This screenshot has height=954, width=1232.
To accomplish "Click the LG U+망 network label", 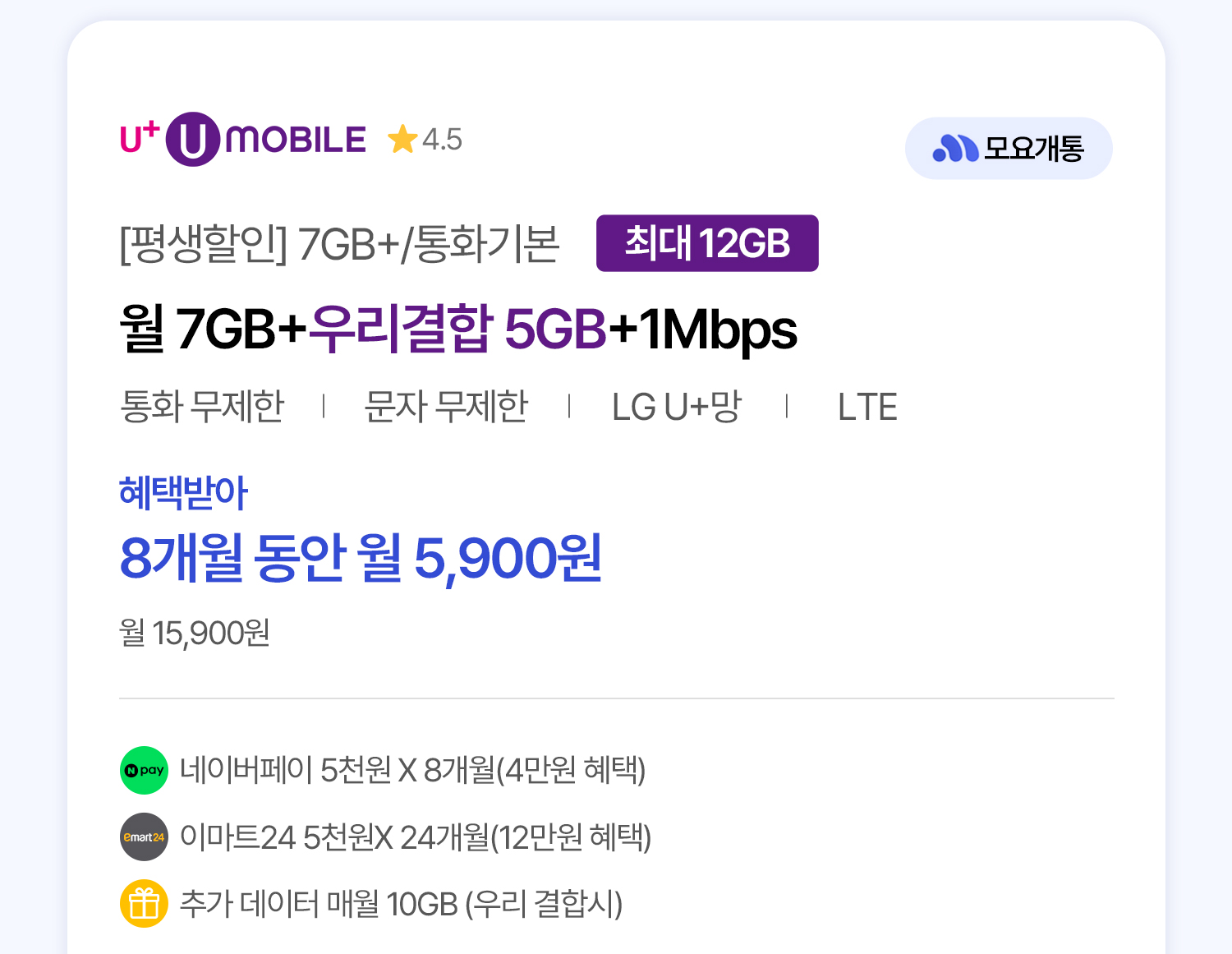I will coord(676,406).
